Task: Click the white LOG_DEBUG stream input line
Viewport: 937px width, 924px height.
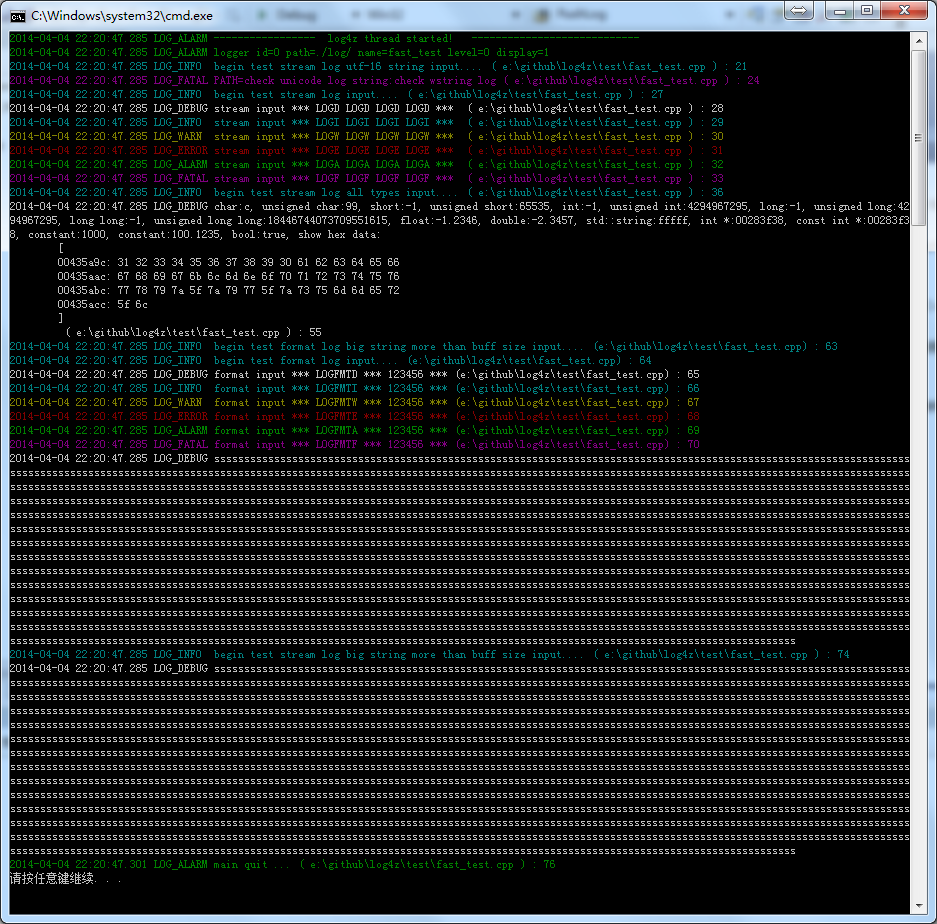Action: coord(370,108)
